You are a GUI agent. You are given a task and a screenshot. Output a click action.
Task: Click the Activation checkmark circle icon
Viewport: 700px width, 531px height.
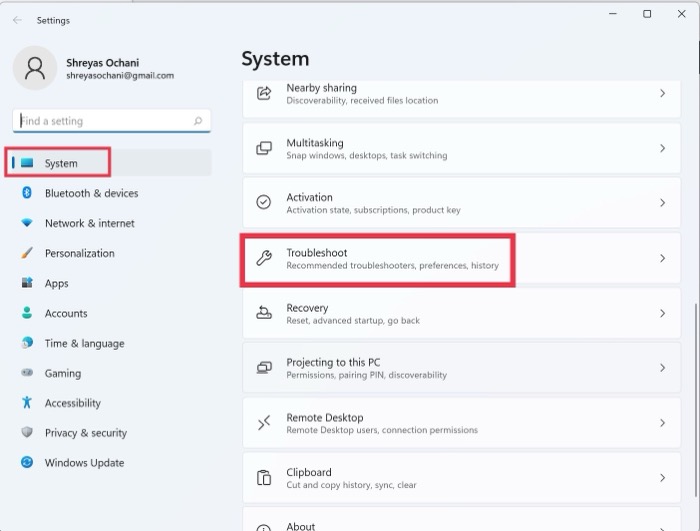click(x=263, y=202)
